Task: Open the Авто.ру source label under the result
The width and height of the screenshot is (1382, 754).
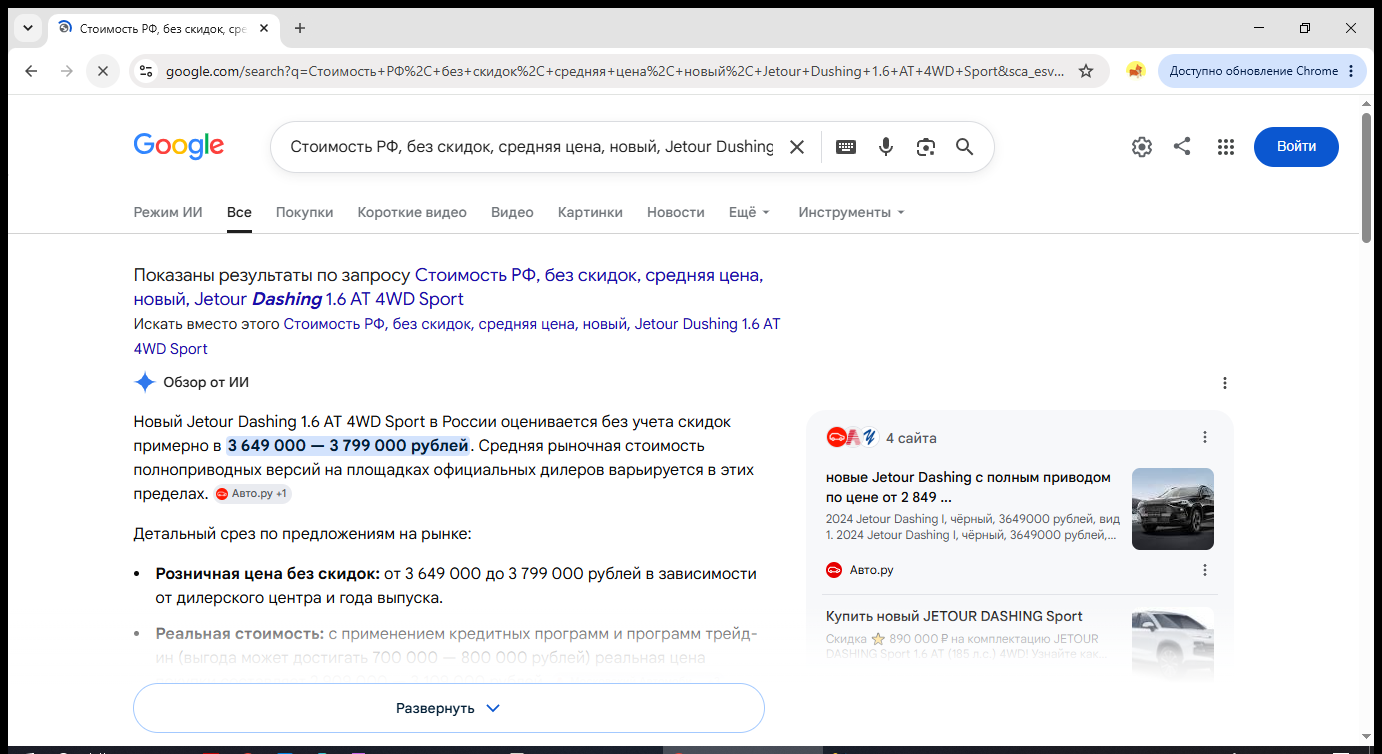Action: (x=860, y=570)
